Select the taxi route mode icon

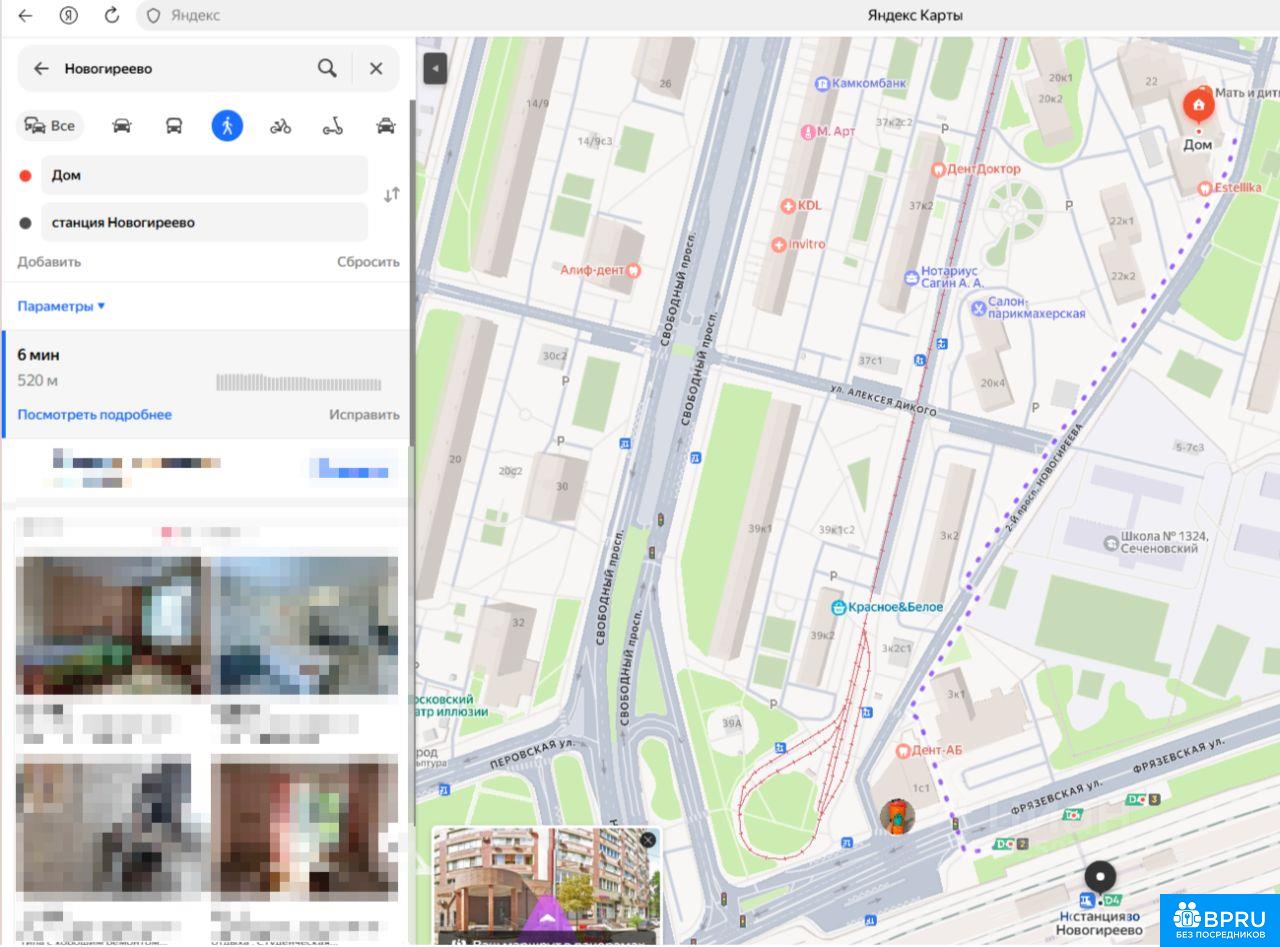pos(385,126)
